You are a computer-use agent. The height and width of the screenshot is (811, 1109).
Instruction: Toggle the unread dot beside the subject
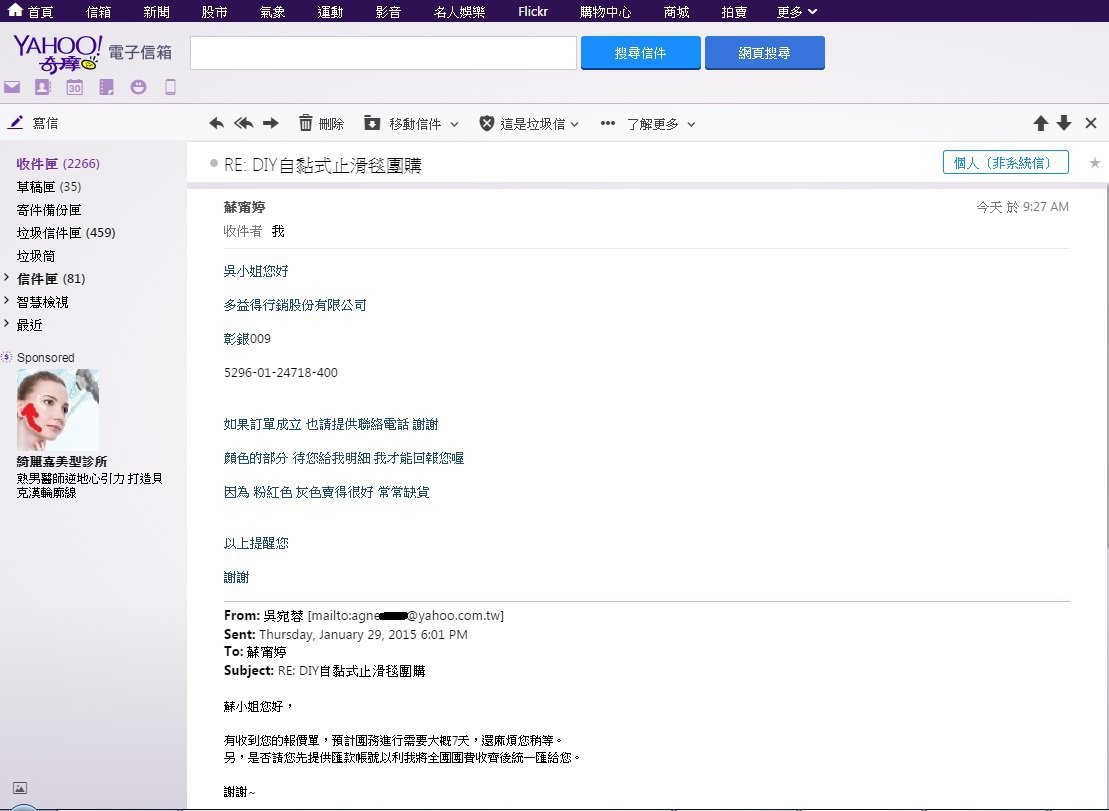click(x=214, y=163)
